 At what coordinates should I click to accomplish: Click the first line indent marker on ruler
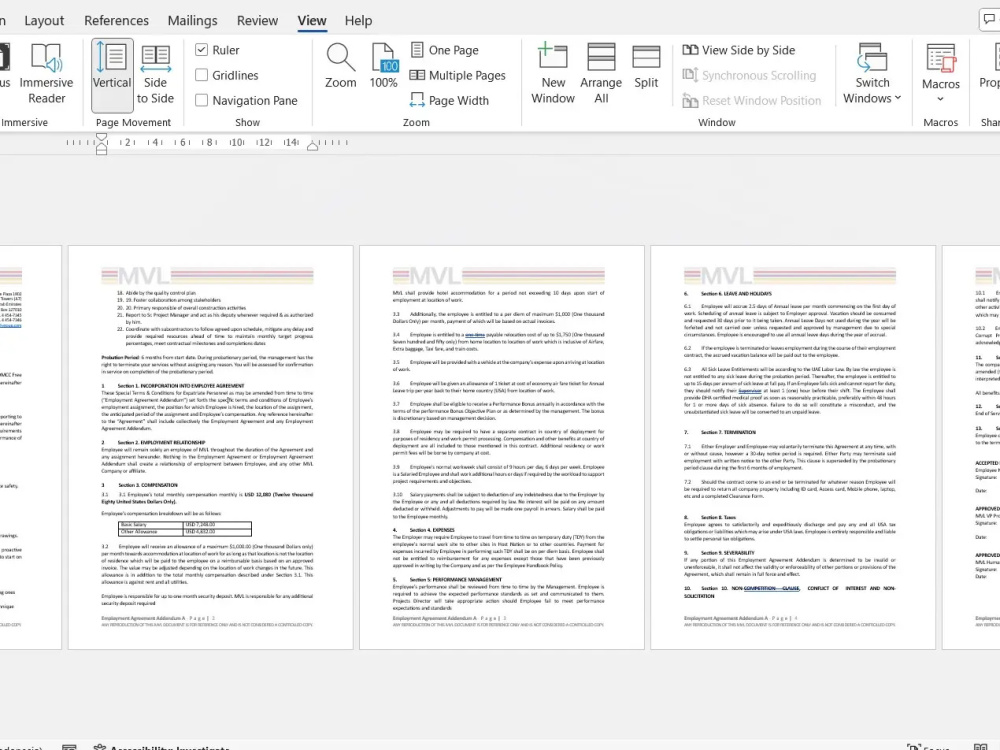pyautogui.click(x=101, y=137)
